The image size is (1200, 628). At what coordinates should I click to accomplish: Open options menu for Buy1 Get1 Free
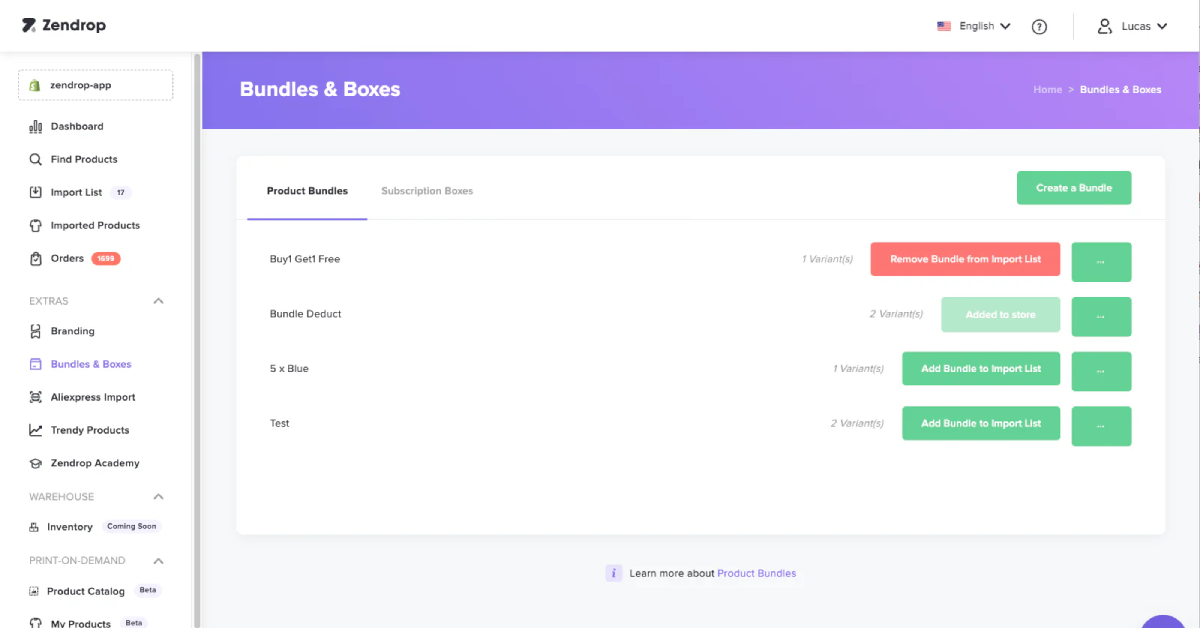(x=1101, y=262)
